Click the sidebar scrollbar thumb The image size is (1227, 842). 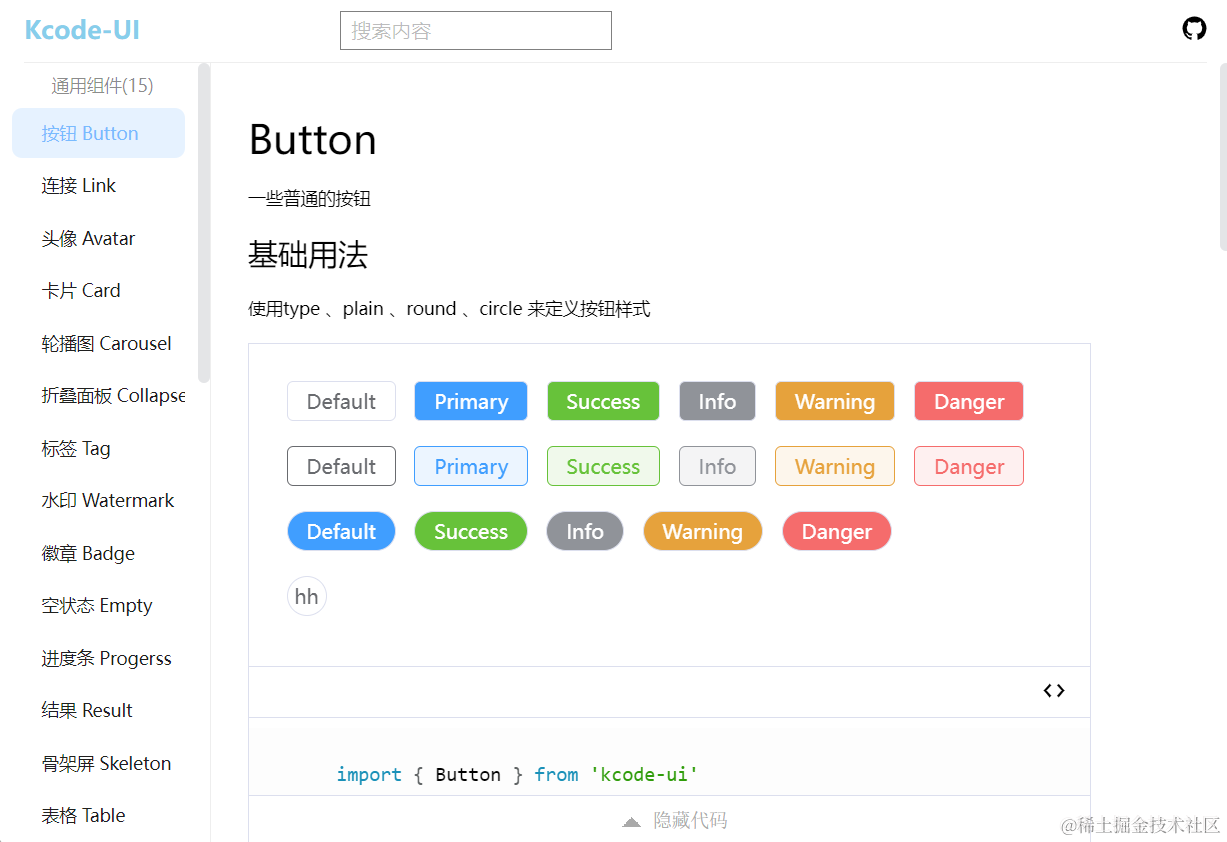coord(204,222)
